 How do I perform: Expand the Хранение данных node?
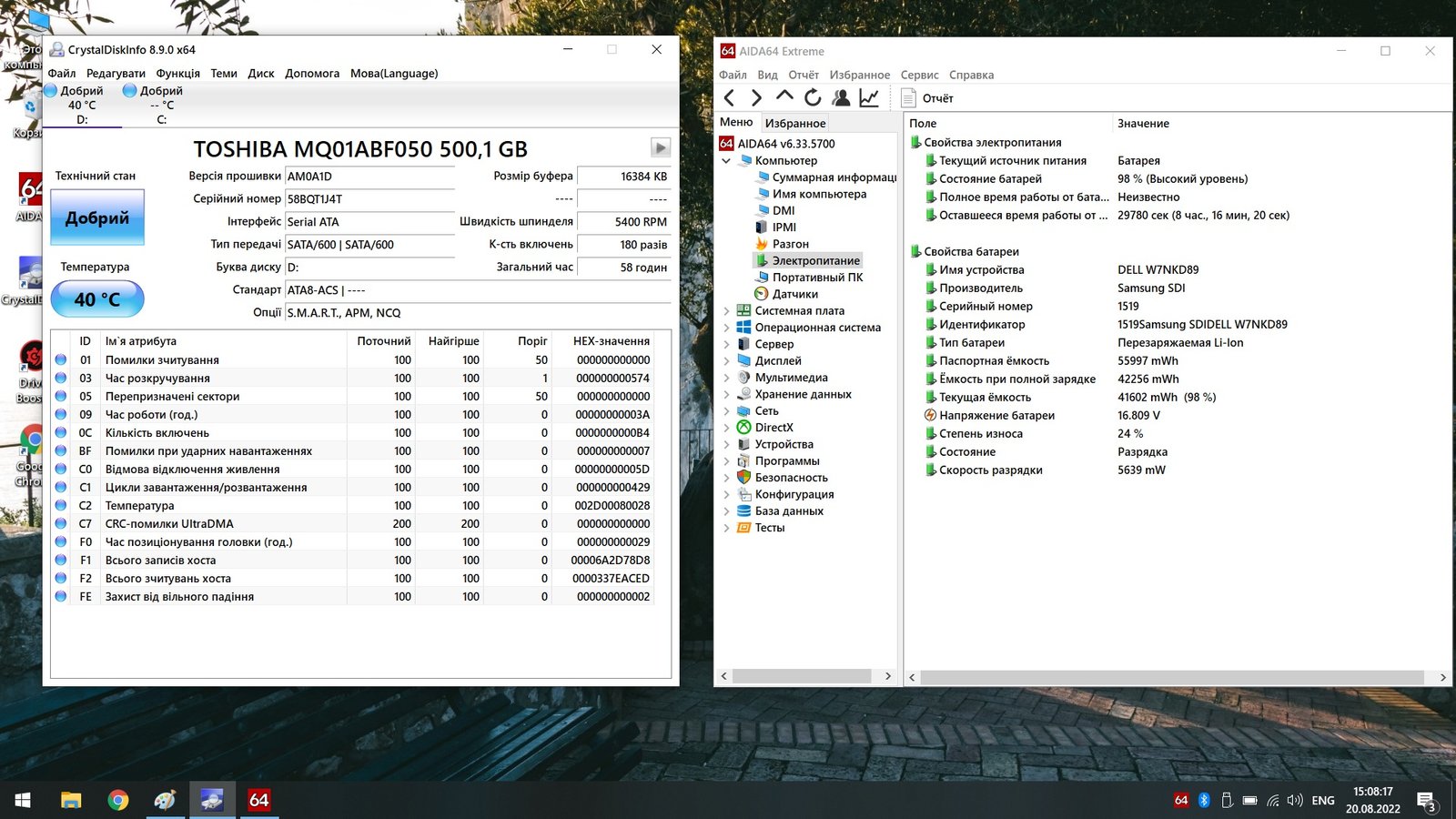pyautogui.click(x=726, y=395)
